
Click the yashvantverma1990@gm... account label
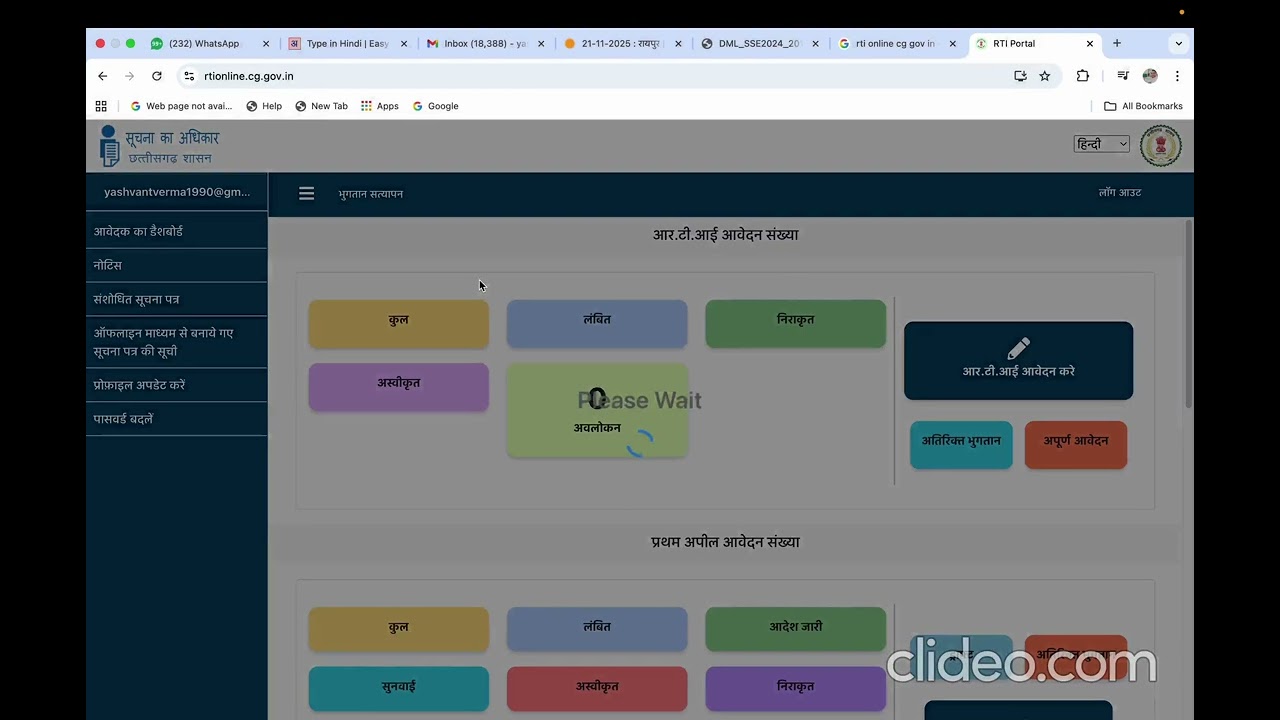[177, 192]
